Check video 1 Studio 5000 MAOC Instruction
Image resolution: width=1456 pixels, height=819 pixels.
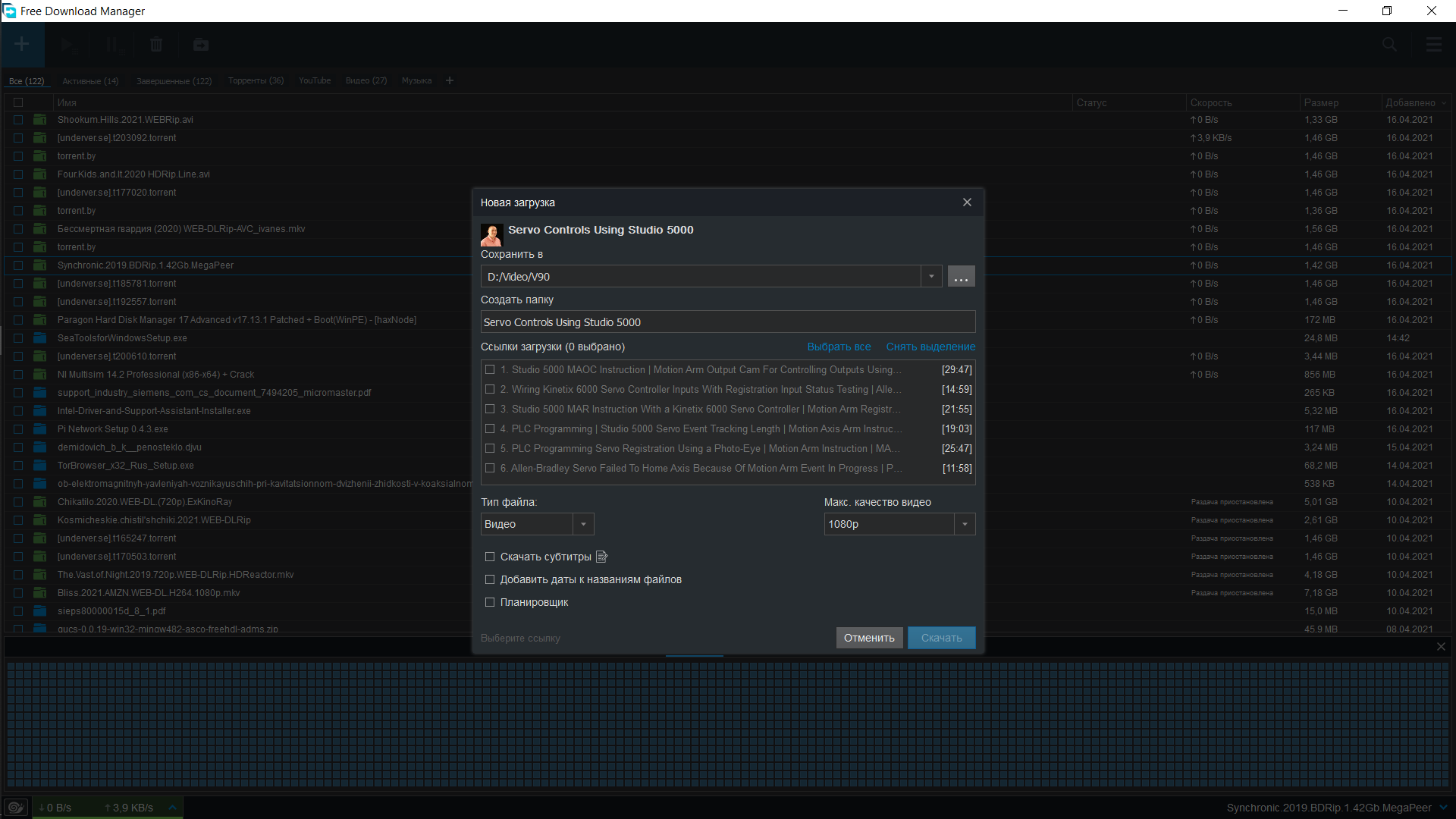click(x=490, y=370)
